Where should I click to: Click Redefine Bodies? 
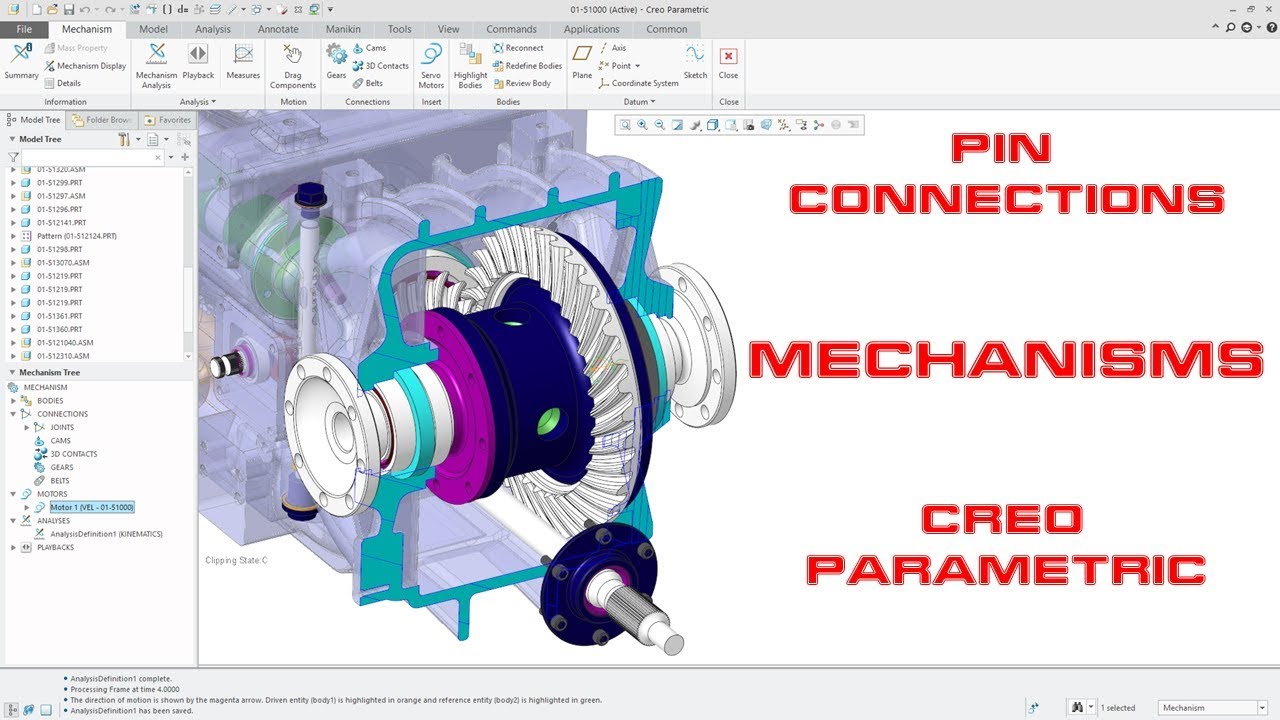pos(527,66)
